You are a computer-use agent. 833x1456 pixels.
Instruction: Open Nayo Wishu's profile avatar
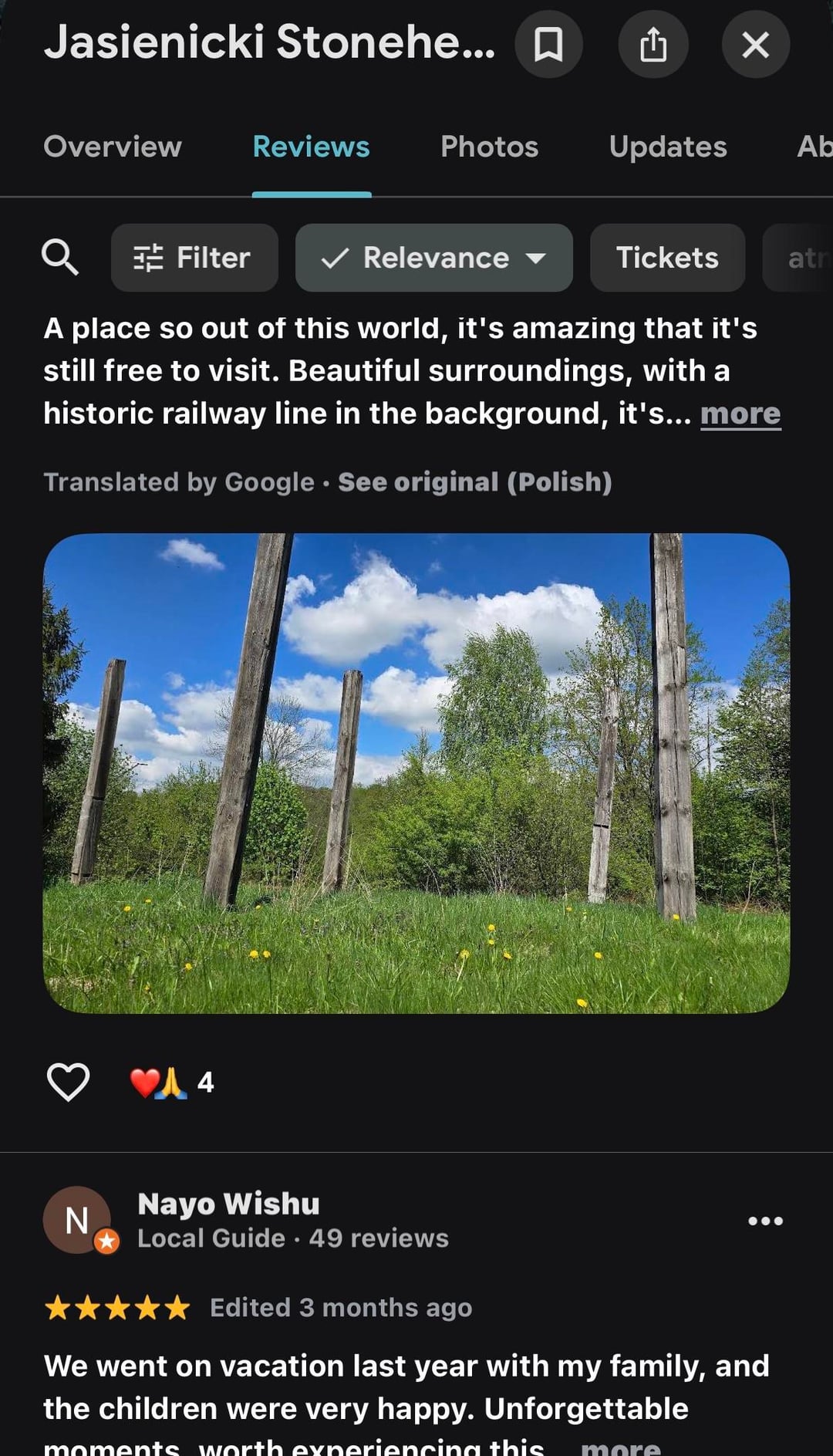coord(77,1220)
